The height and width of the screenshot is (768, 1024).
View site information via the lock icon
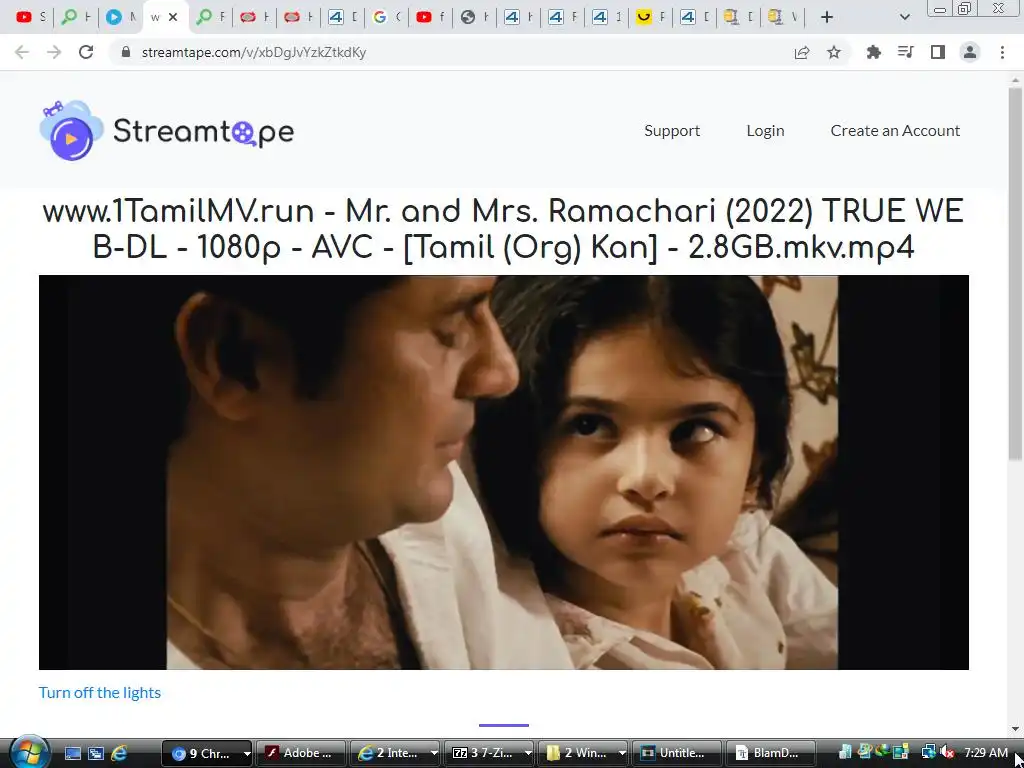[x=126, y=52]
